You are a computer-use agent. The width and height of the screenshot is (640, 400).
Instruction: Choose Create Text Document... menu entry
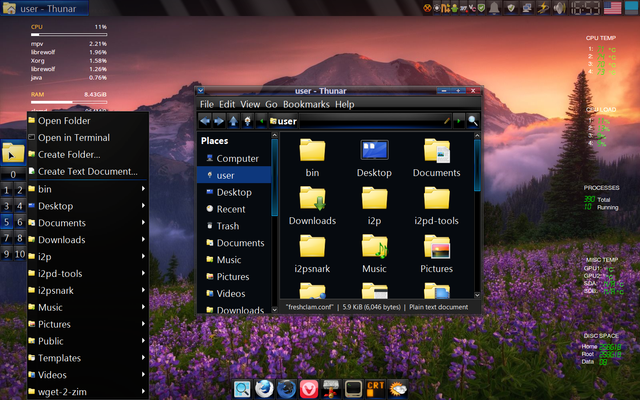(87, 171)
